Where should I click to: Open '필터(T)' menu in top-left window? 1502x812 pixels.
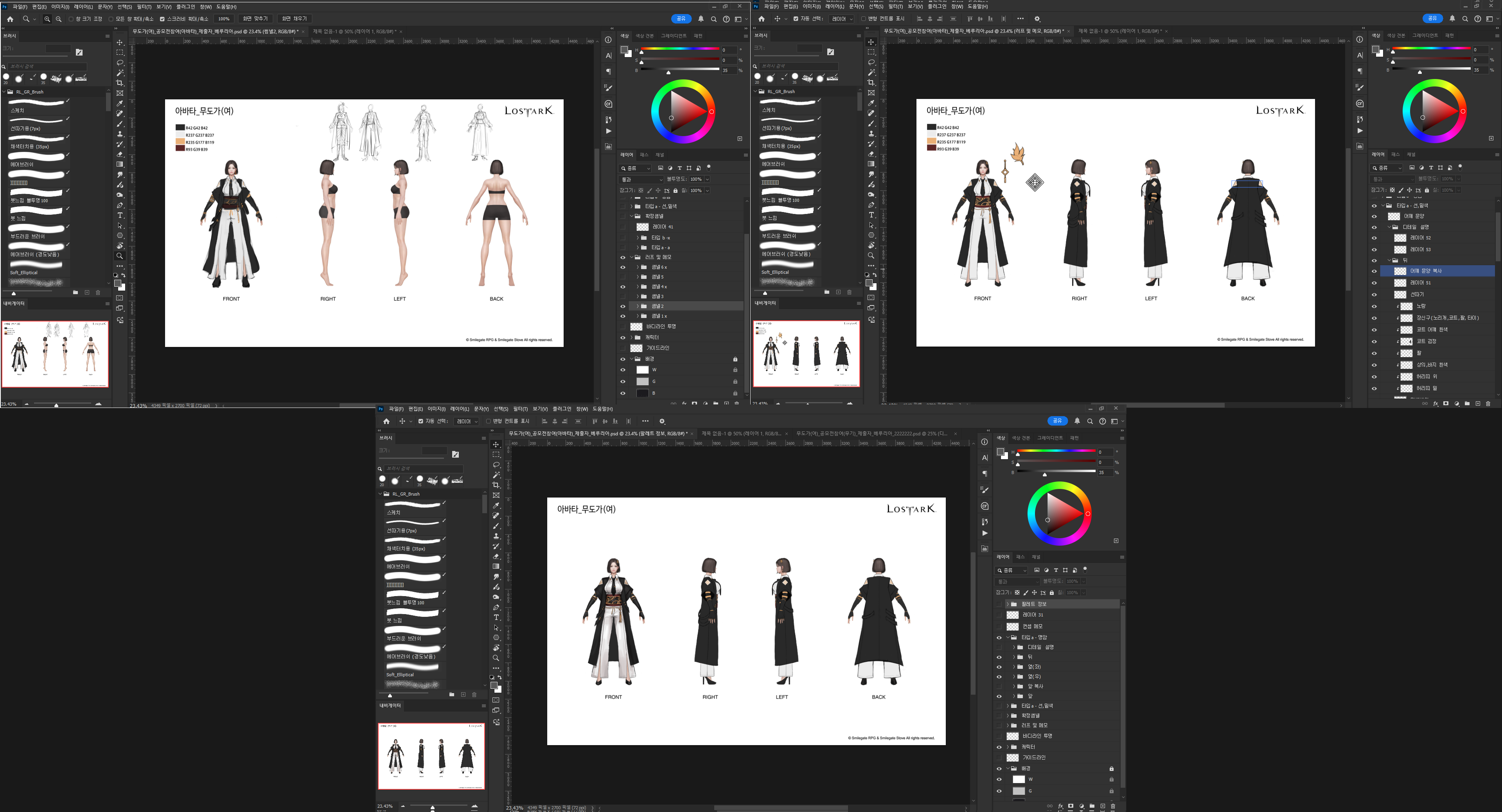144,6
